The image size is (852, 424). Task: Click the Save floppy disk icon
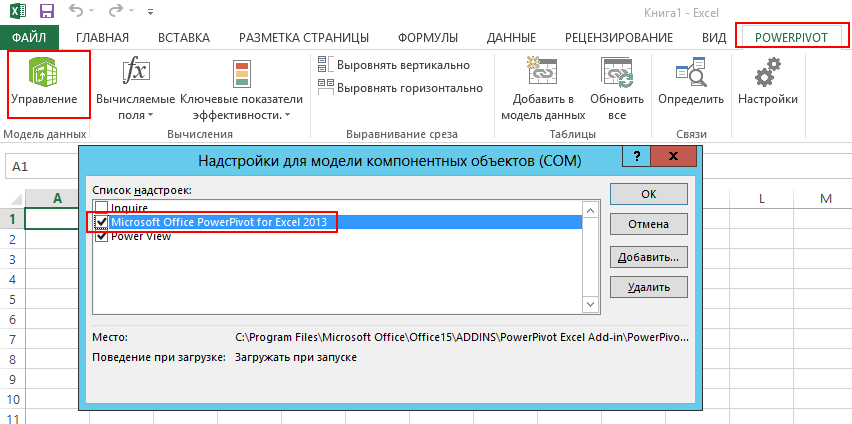tap(47, 11)
